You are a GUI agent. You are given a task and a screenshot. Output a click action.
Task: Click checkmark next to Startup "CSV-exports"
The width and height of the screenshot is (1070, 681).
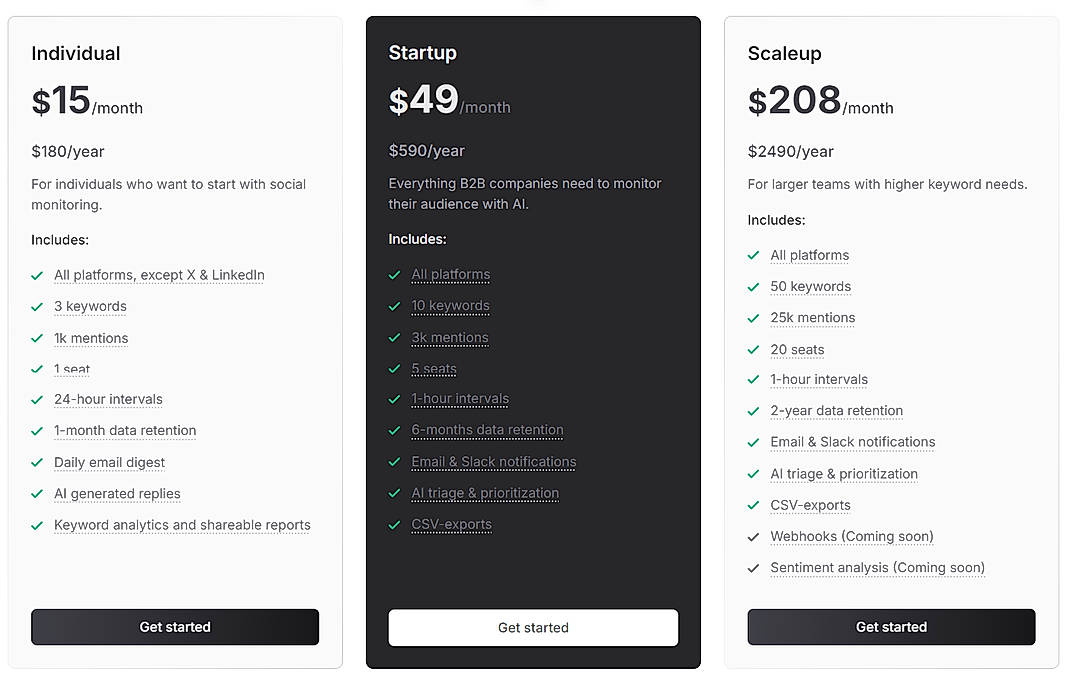point(394,525)
